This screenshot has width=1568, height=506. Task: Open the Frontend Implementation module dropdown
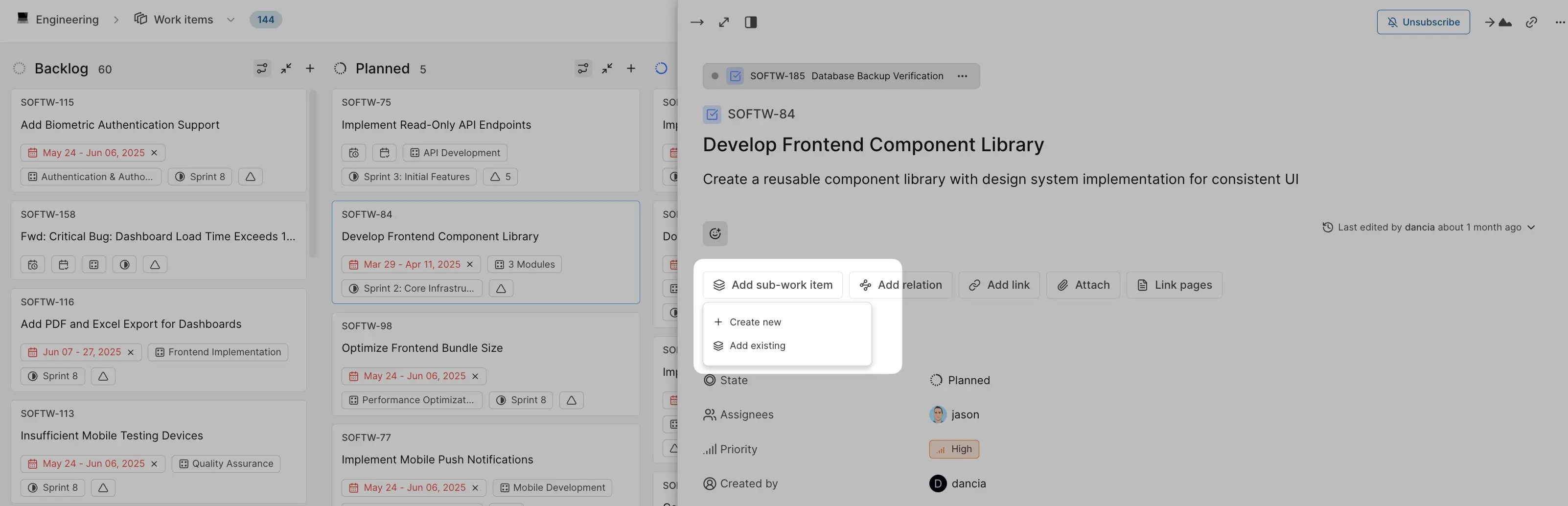coord(218,352)
